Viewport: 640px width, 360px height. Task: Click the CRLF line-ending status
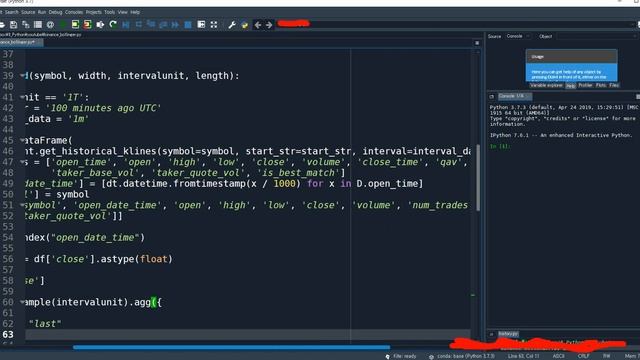(x=583, y=356)
